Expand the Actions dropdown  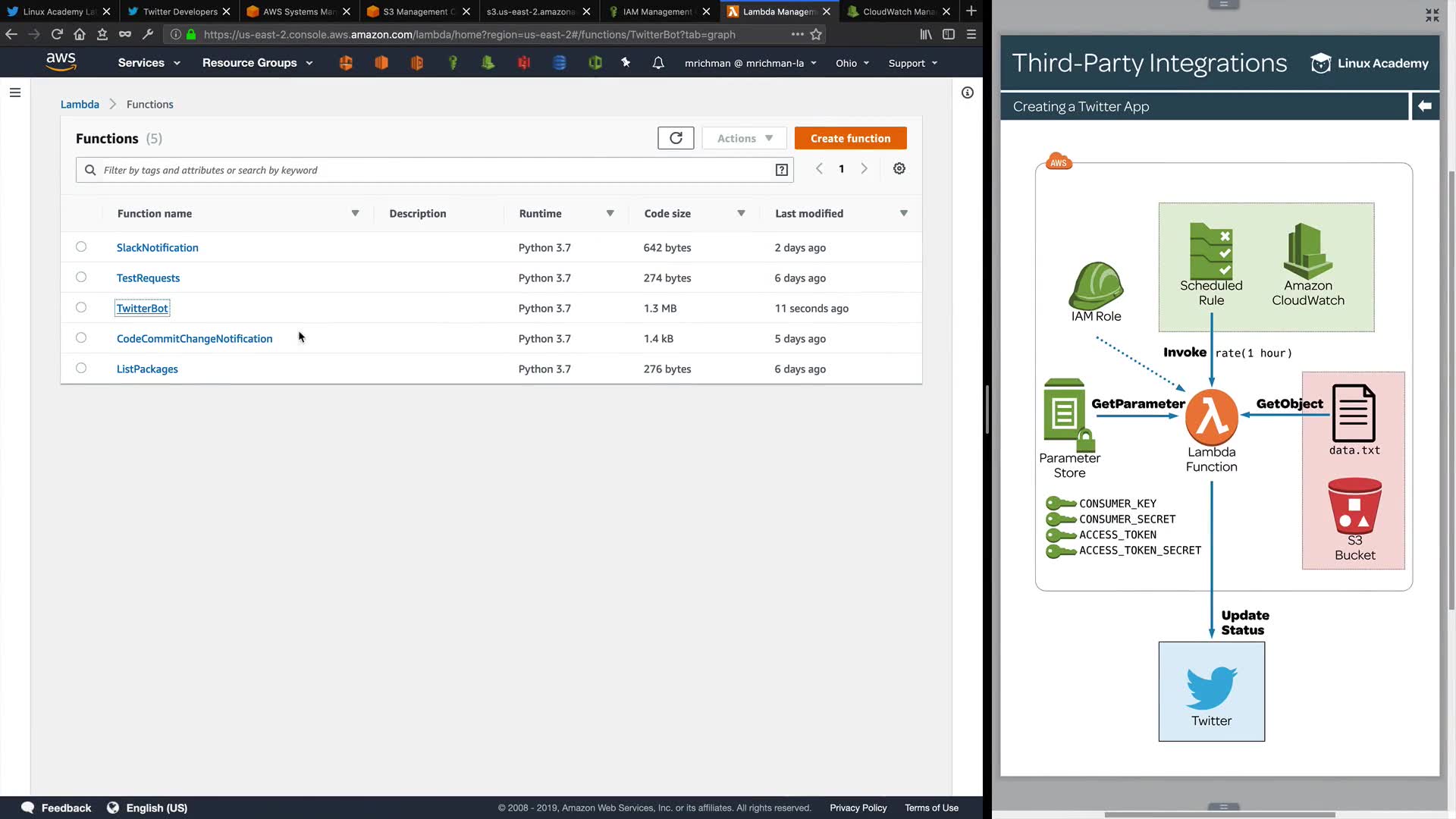[744, 138]
